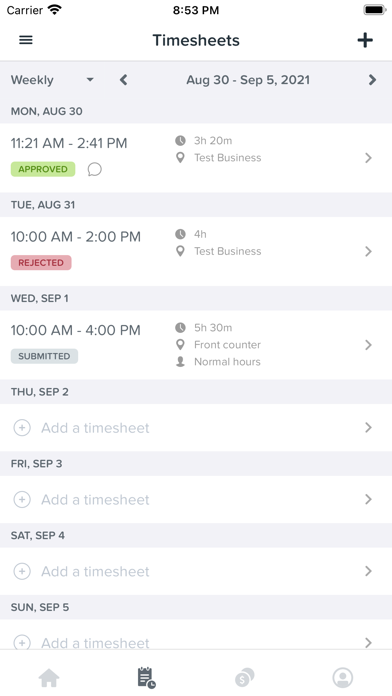Open Mon Aug 30 timesheet chevron
The width and height of the screenshot is (392, 696).
pos(368,158)
